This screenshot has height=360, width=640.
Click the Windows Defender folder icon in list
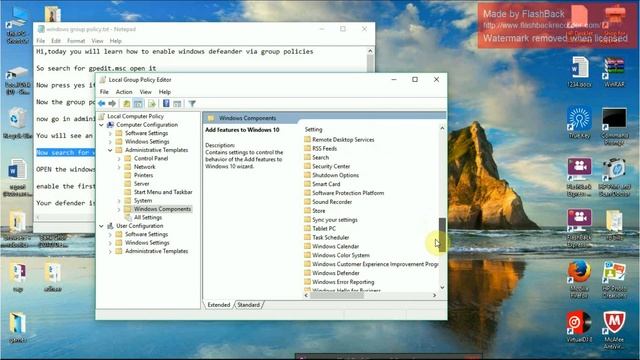click(307, 273)
